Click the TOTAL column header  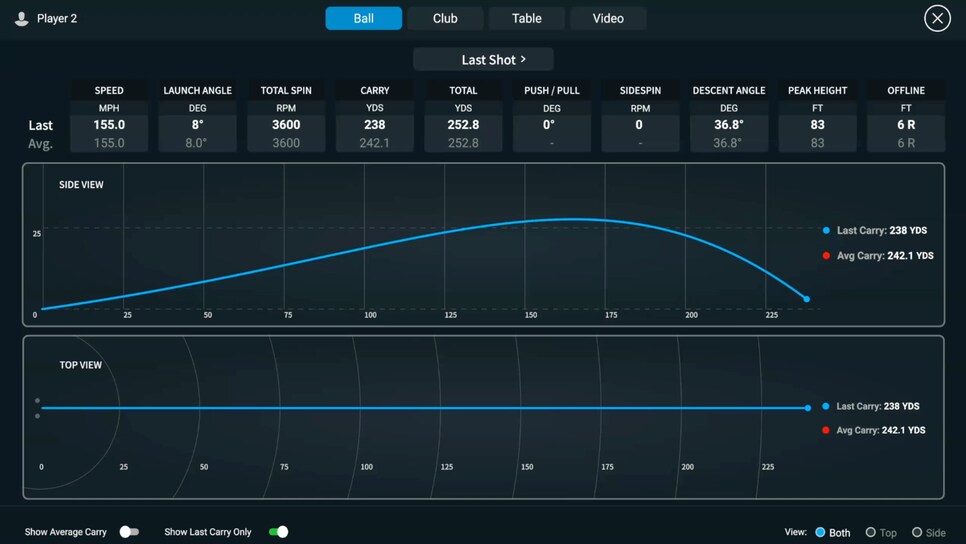[463, 91]
